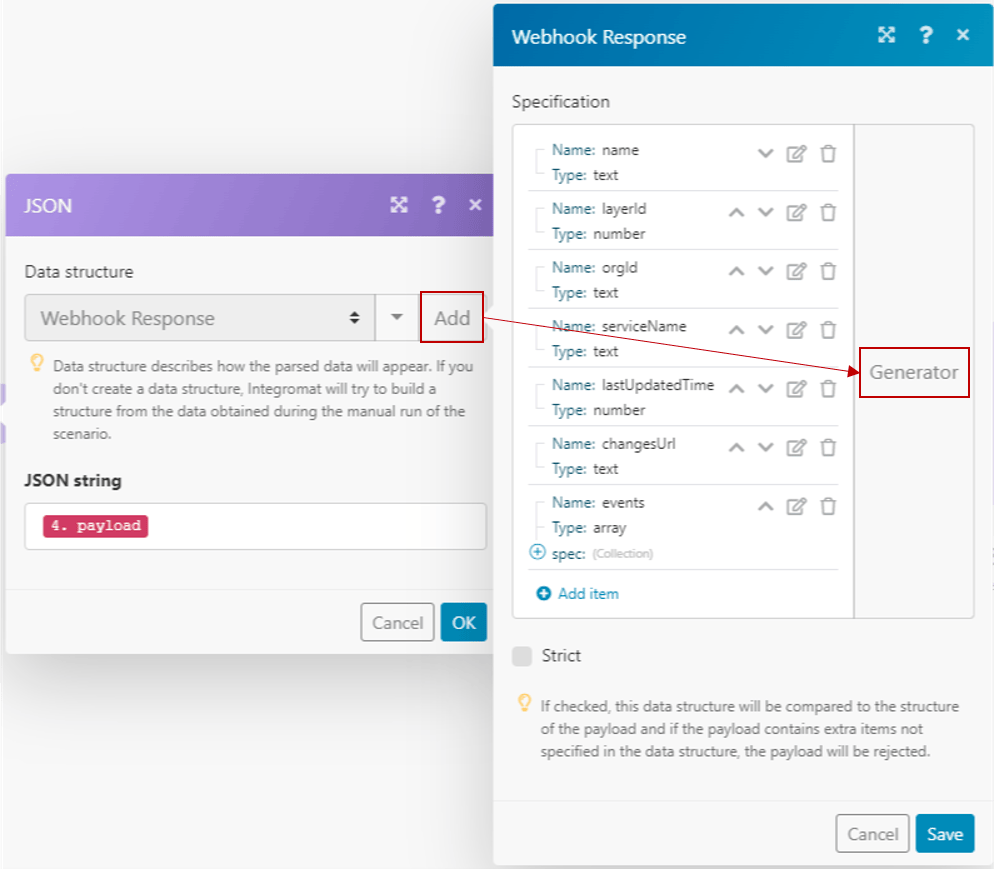Move the 'lastUpdatedTime' item down
This screenshot has height=869, width=994.
(x=766, y=389)
